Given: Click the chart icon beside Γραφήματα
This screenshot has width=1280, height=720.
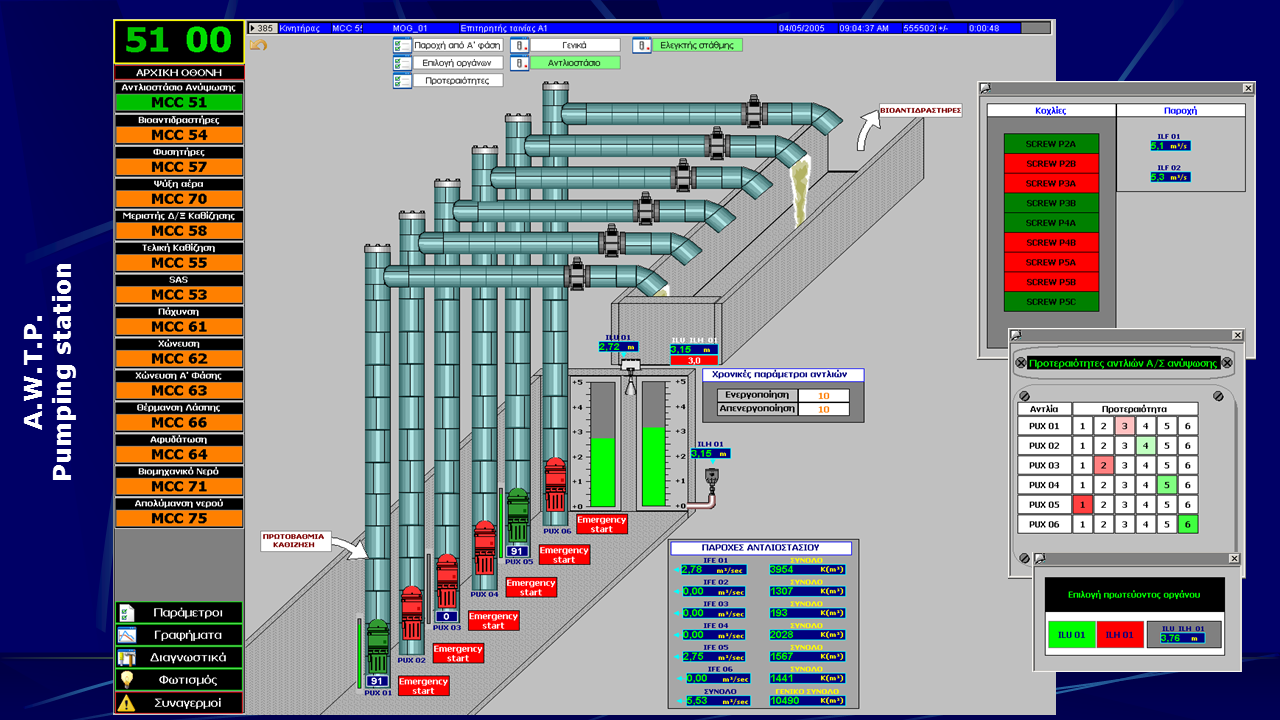Looking at the screenshot, I should (127, 635).
